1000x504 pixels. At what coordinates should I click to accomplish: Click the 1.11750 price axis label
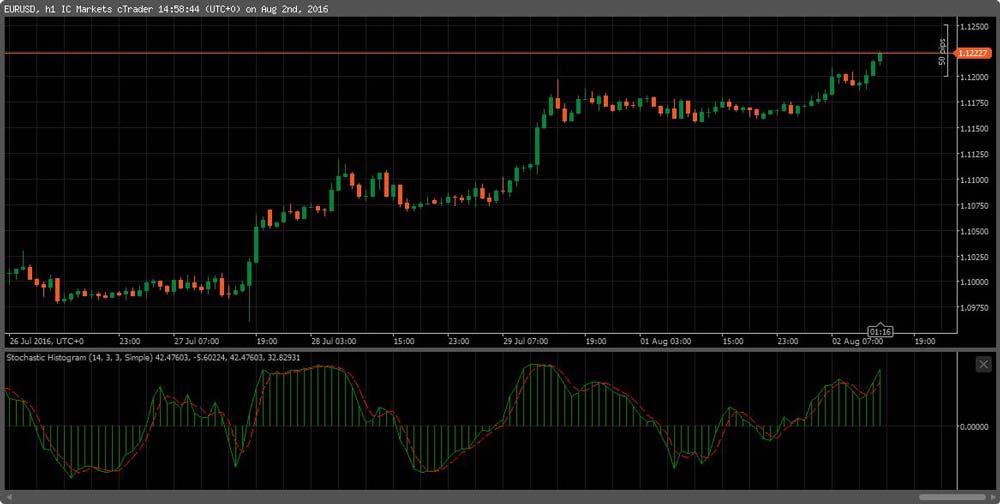pyautogui.click(x=973, y=103)
